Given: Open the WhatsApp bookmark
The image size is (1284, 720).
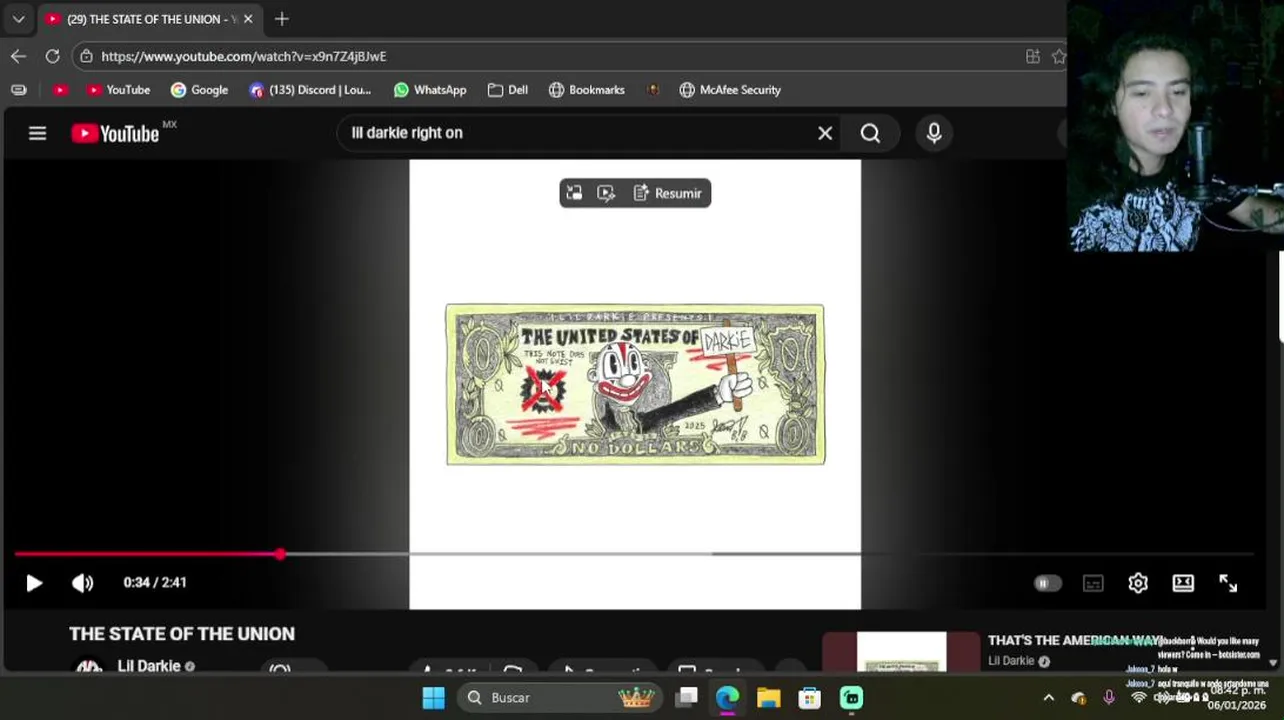Looking at the screenshot, I should click(x=430, y=90).
